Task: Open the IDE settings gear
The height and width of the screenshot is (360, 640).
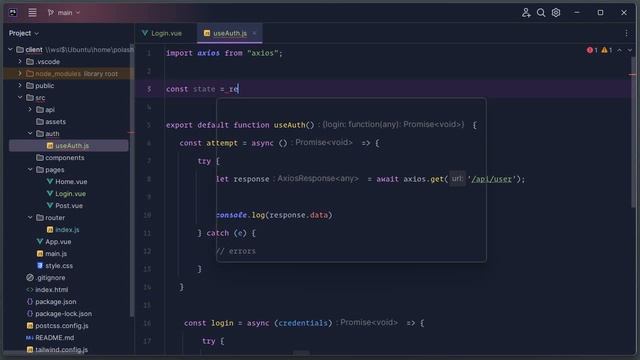Action: [x=556, y=13]
